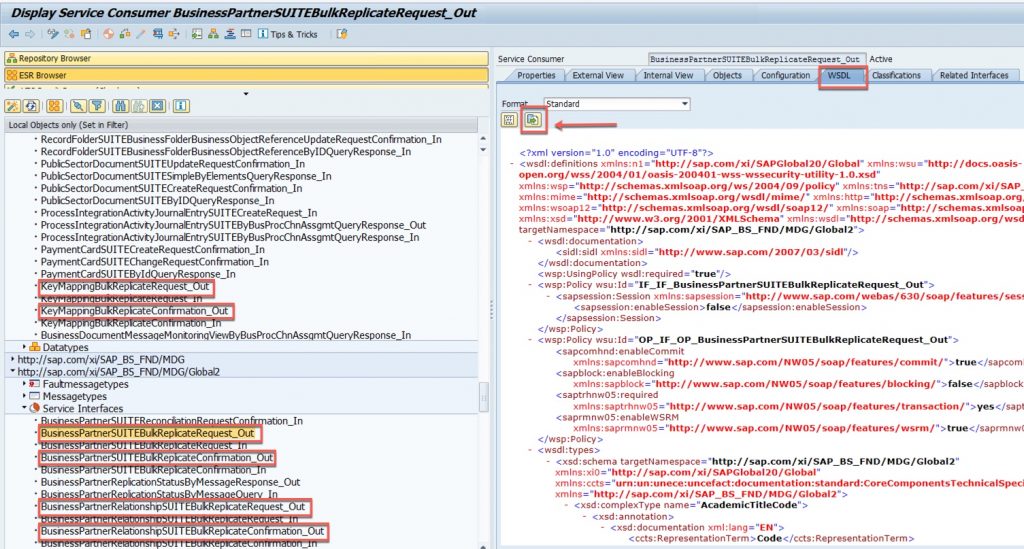Open the Repository Browser panel

(246, 58)
